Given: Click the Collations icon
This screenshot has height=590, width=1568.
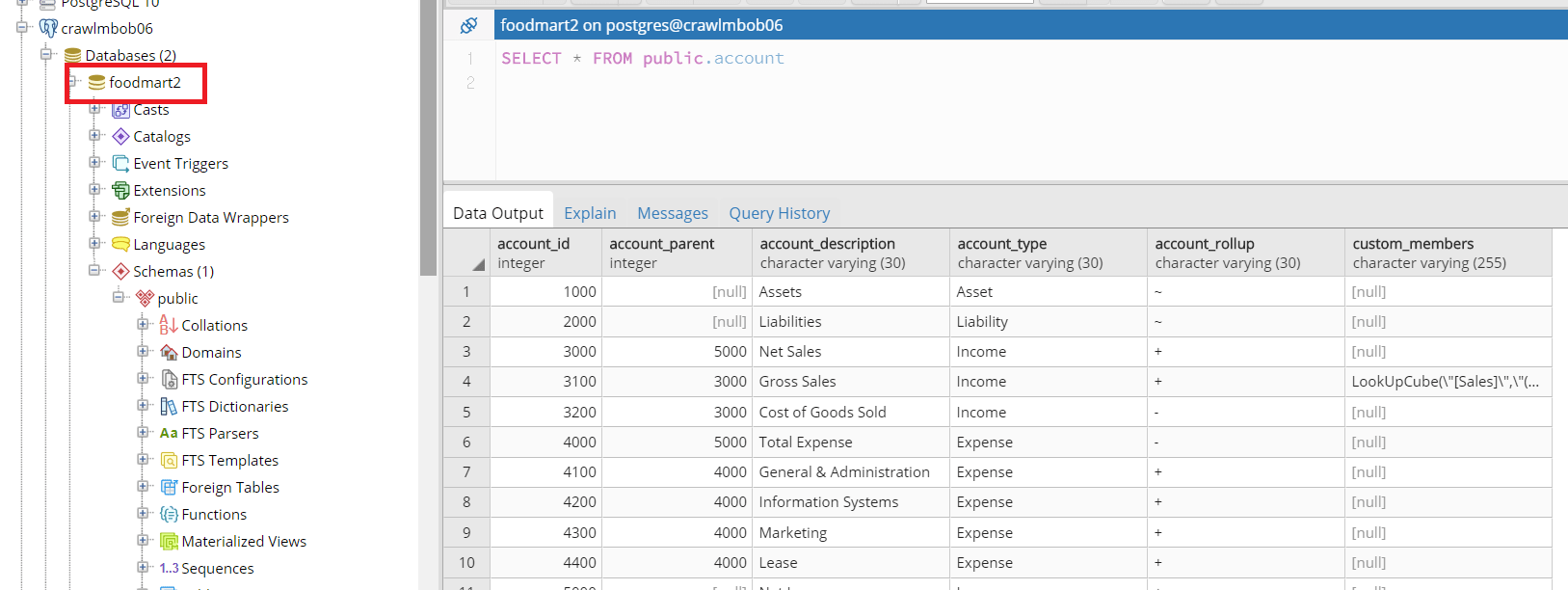Looking at the screenshot, I should point(169,325).
